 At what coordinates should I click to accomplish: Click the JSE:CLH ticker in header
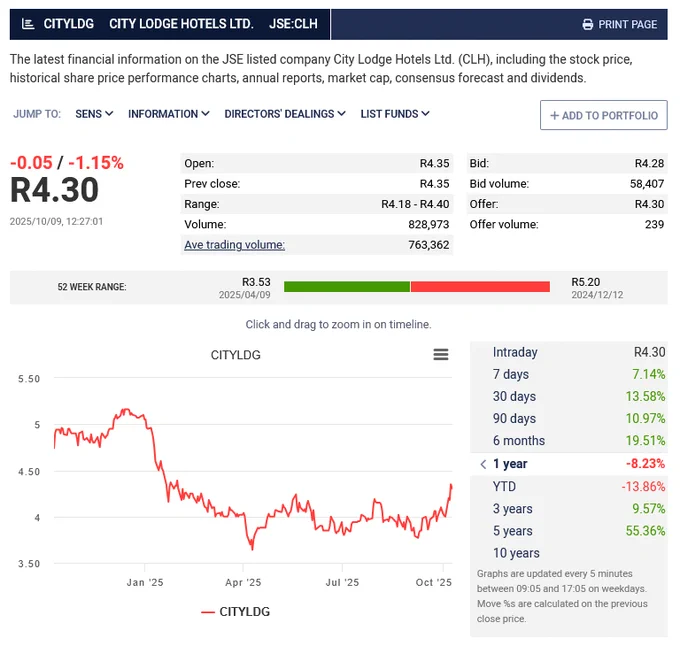[x=293, y=24]
